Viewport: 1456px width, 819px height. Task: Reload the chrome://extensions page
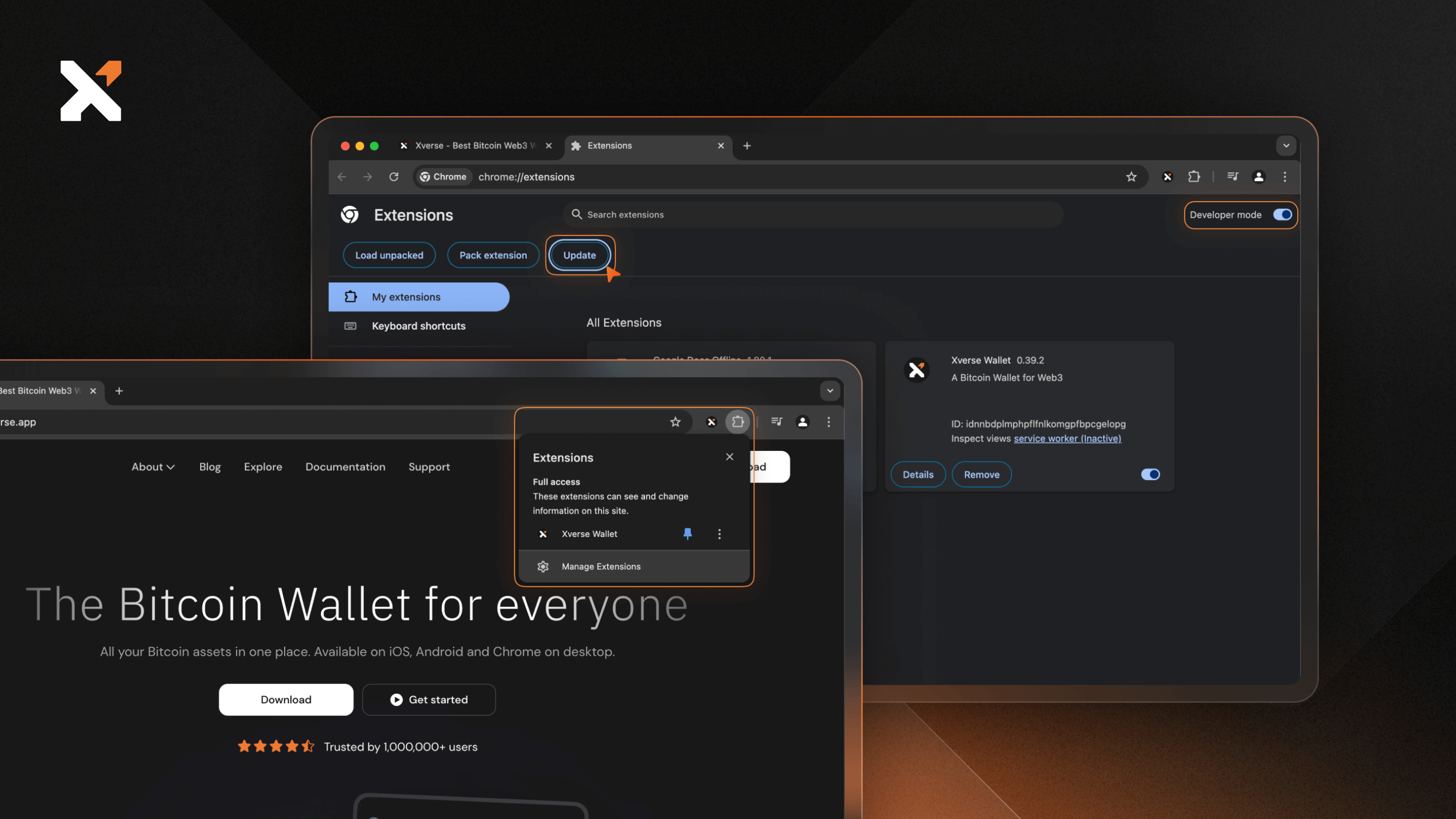coord(394,177)
